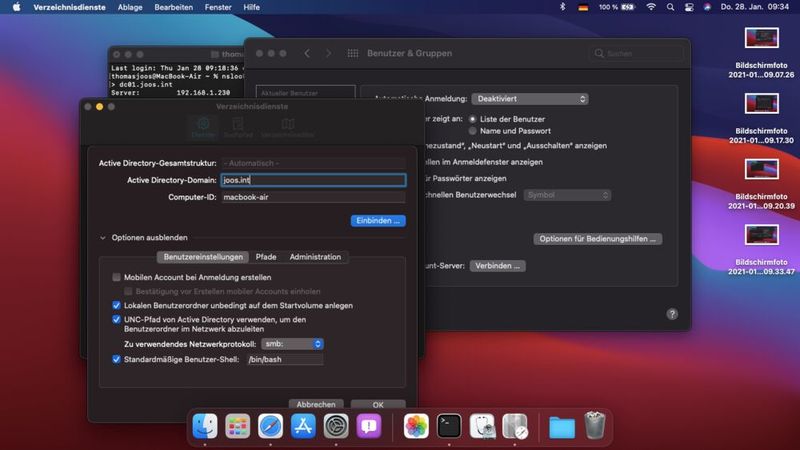This screenshot has width=800, height=450.
Task: Click the Bluetooth status icon
Action: tap(563, 7)
